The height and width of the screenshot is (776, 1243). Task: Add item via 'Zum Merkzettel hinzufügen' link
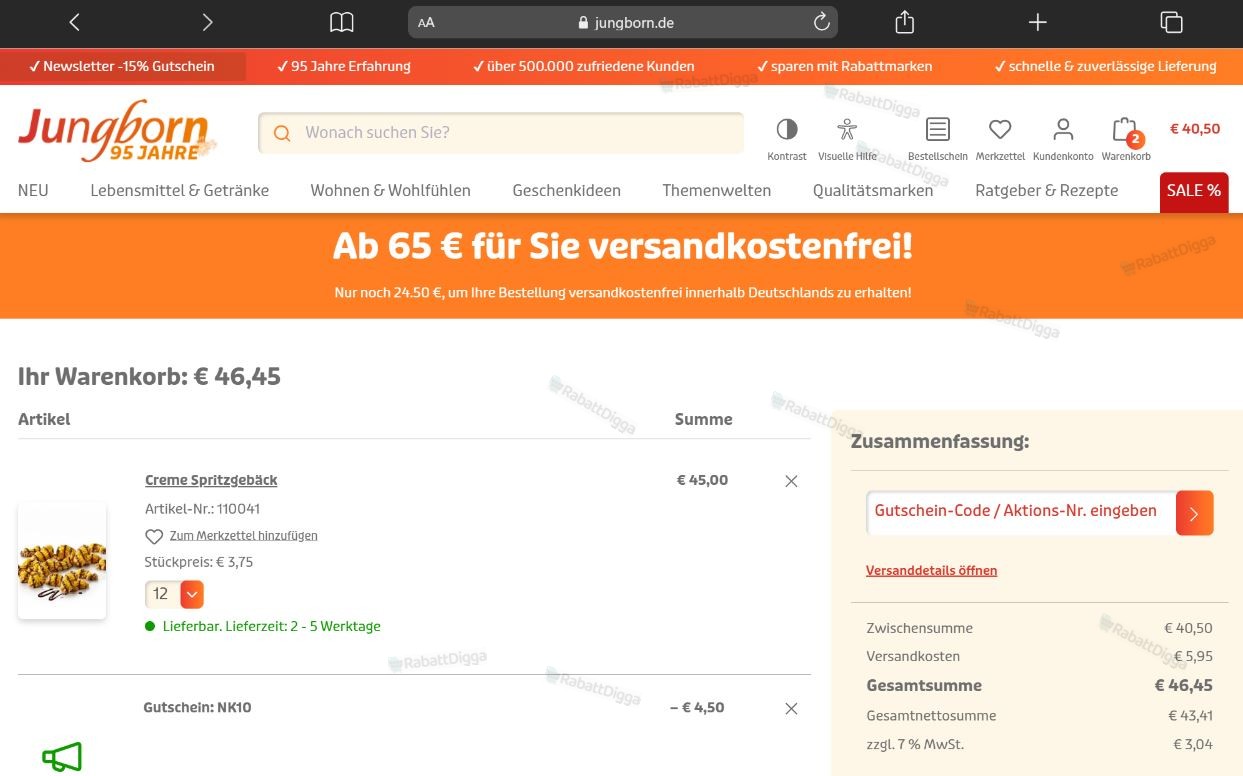243,536
